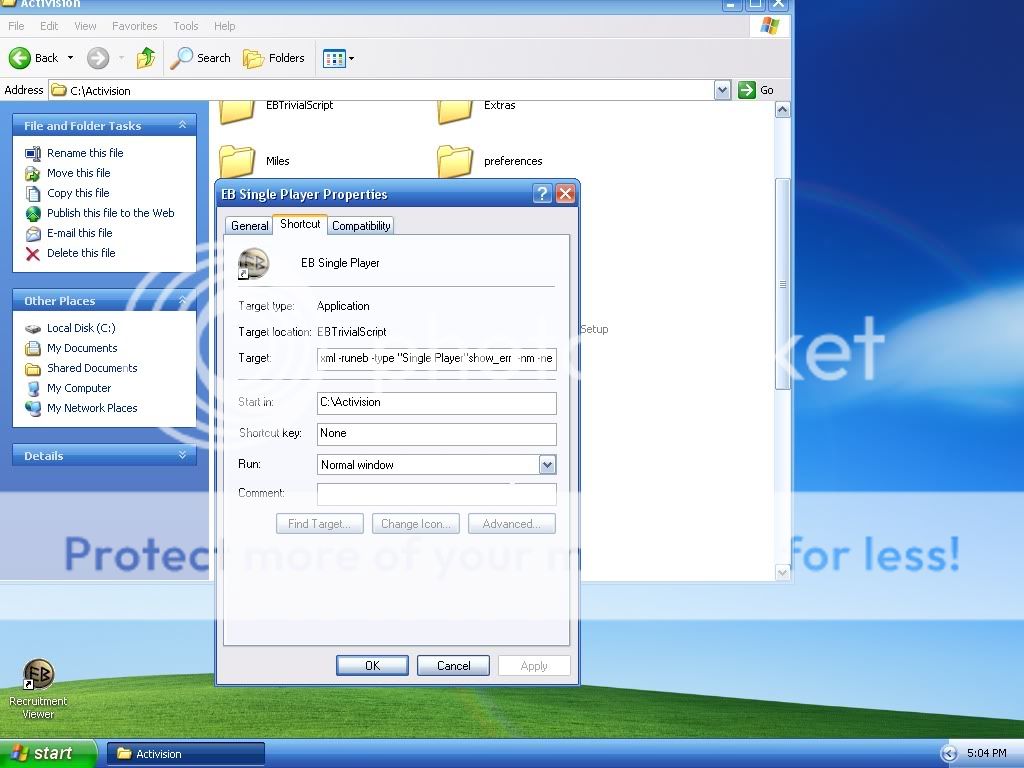The width and height of the screenshot is (1024, 768).
Task: Click Delete this file
Action: [x=81, y=253]
